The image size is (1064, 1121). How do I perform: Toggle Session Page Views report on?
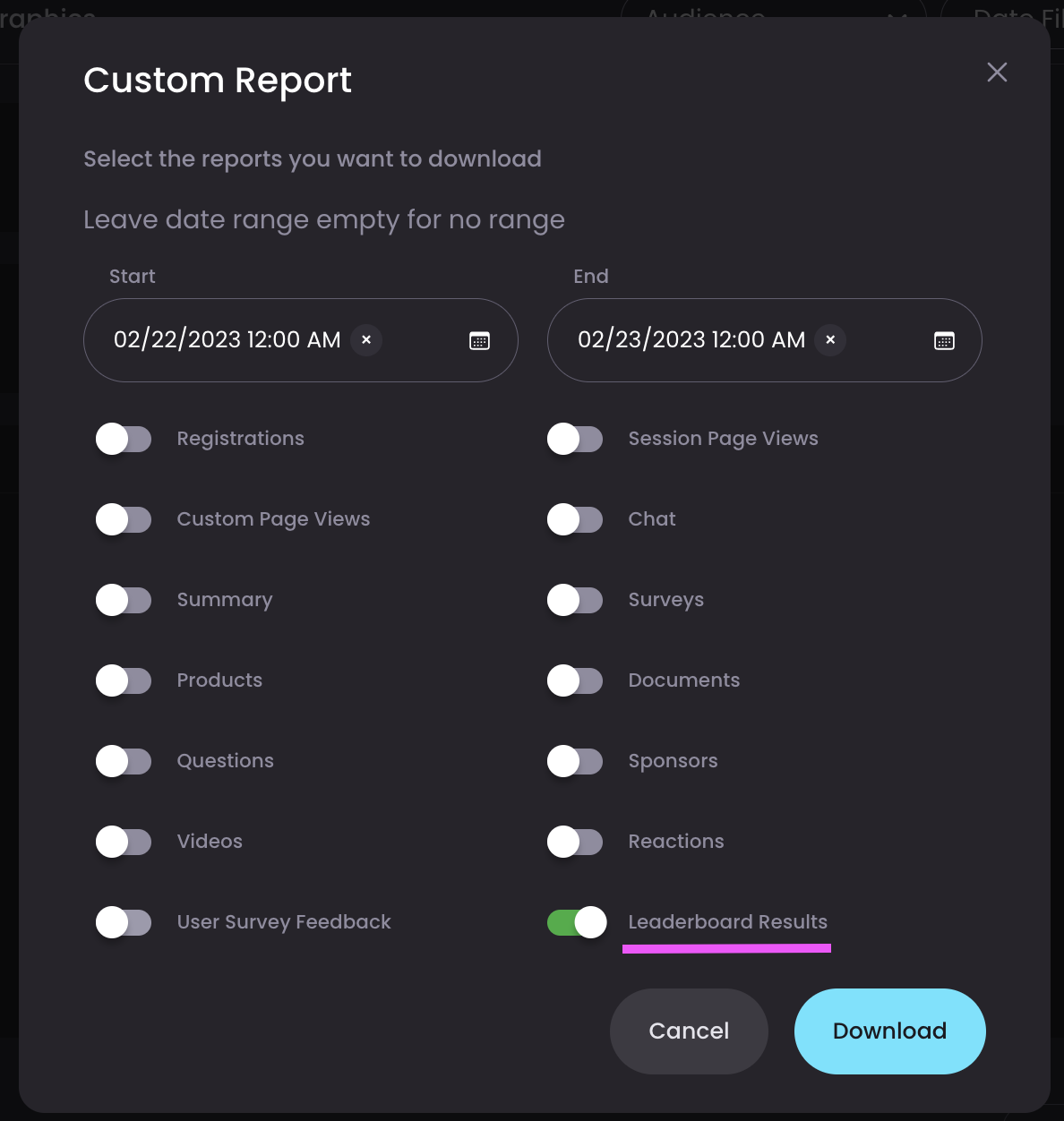[x=575, y=439]
